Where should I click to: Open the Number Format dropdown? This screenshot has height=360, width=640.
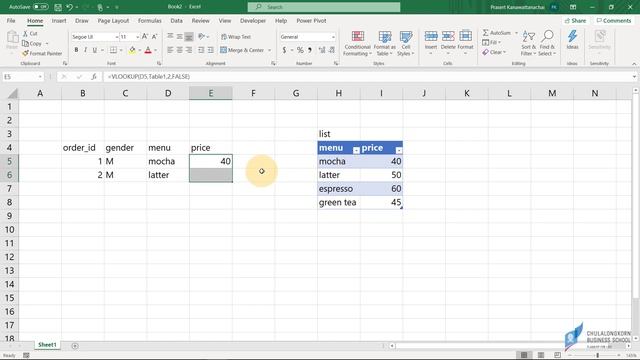[x=333, y=37]
